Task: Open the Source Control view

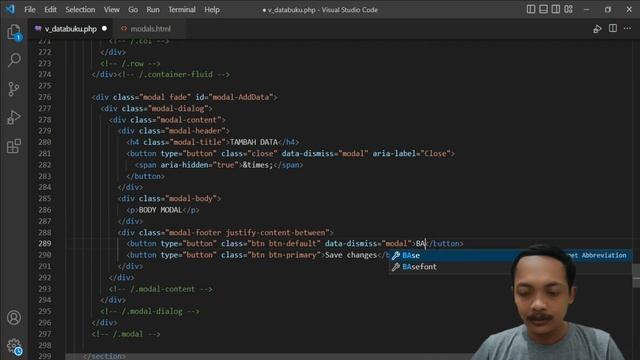Action: click(x=14, y=89)
